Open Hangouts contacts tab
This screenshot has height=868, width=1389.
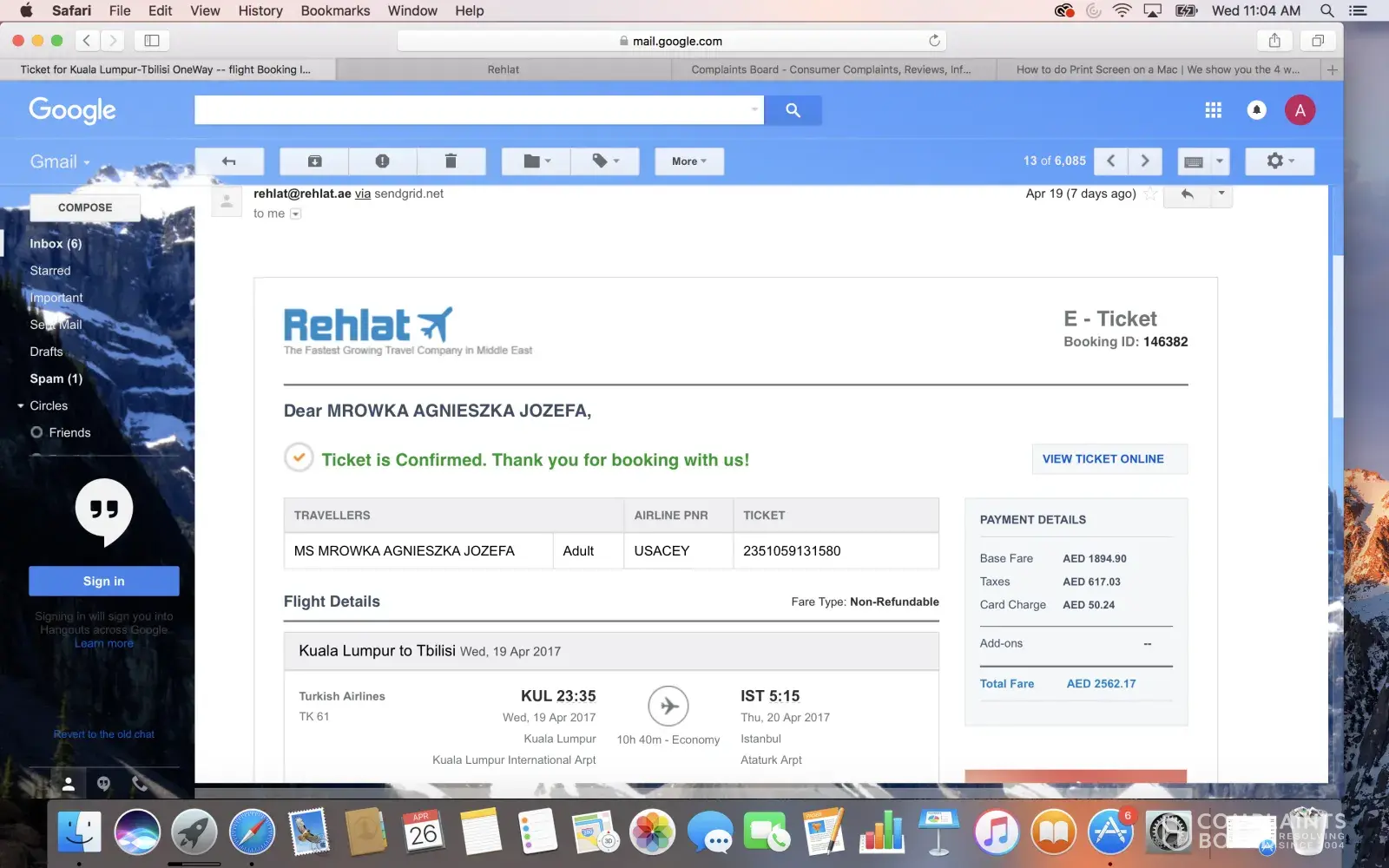pos(68,784)
